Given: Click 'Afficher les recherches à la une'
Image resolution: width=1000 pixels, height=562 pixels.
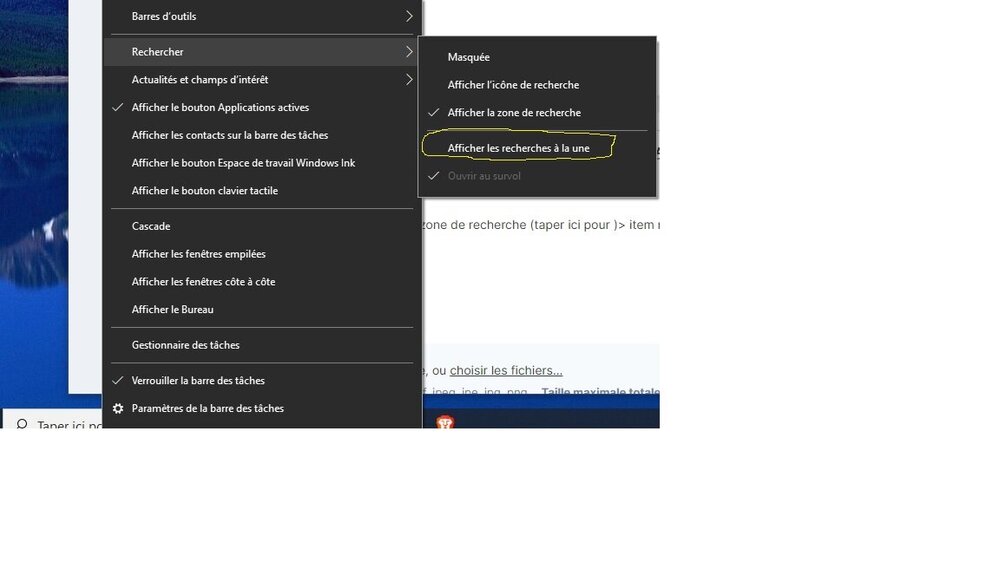Looking at the screenshot, I should pos(518,148).
